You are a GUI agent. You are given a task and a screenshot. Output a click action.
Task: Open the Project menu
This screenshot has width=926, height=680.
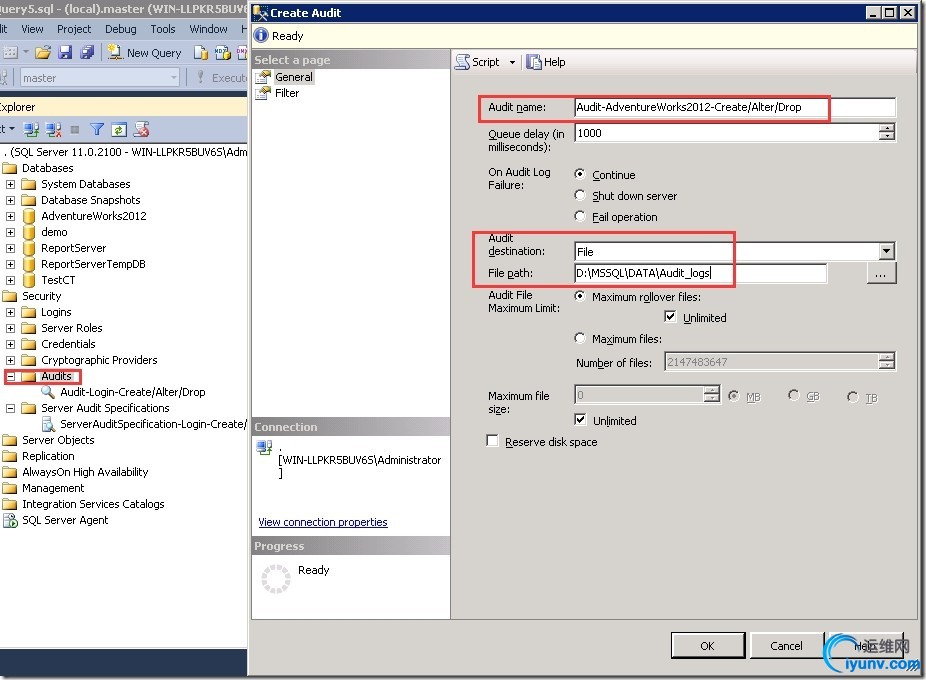pyautogui.click(x=74, y=29)
